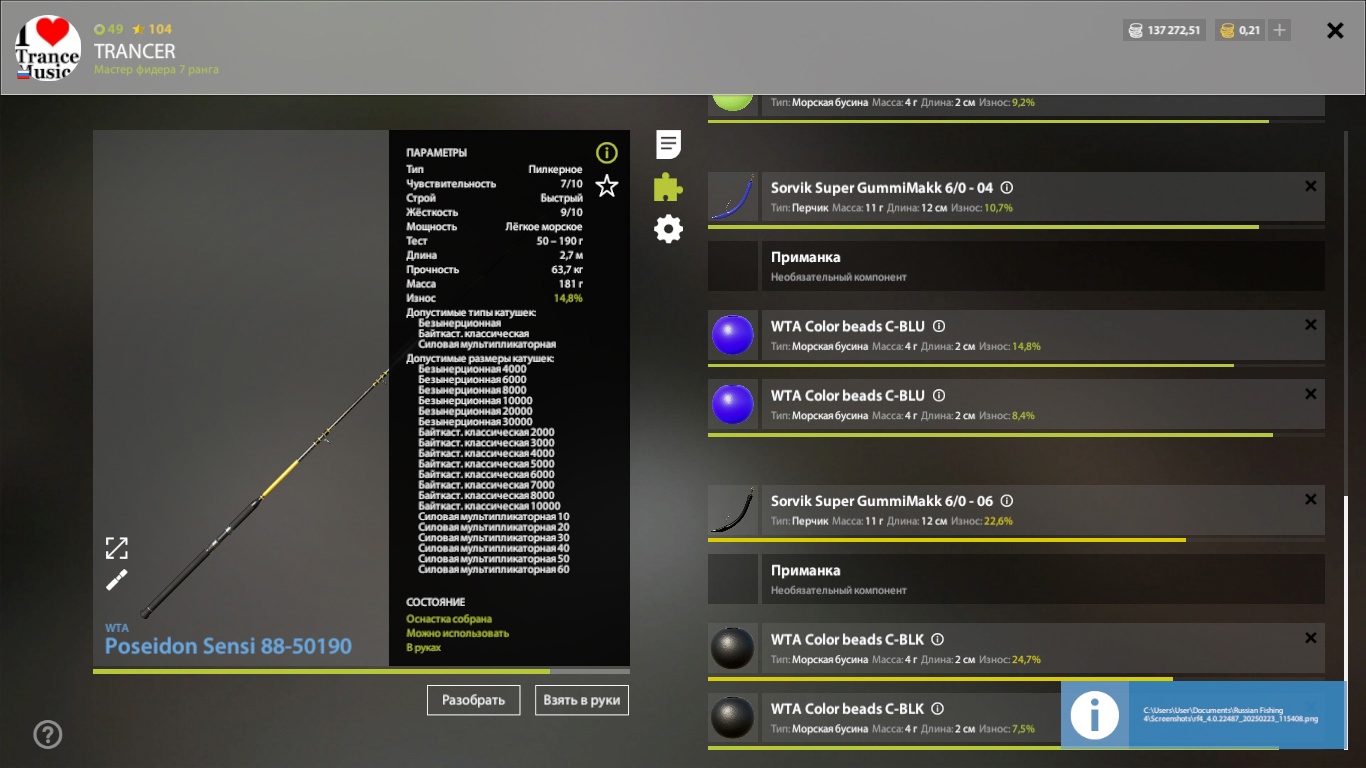
Task: Remove WTA Color beads C-BLK with wear 24,7%
Action: click(1311, 638)
